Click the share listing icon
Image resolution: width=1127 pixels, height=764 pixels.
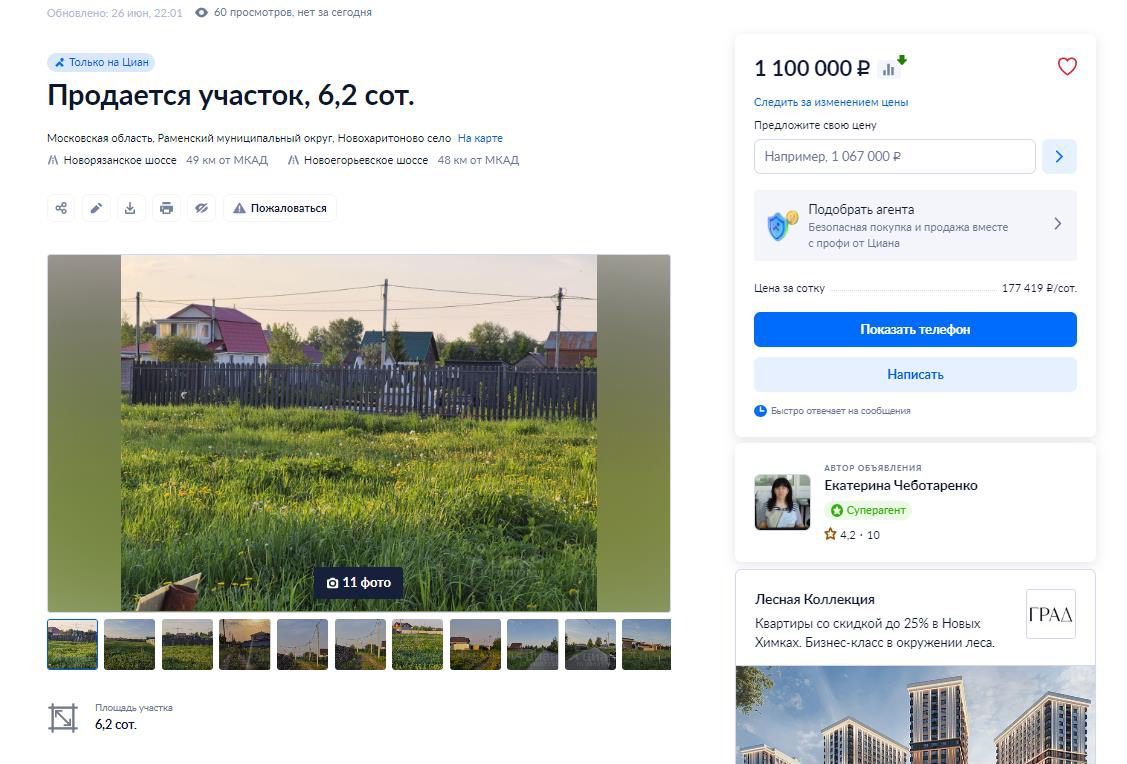tap(61, 208)
